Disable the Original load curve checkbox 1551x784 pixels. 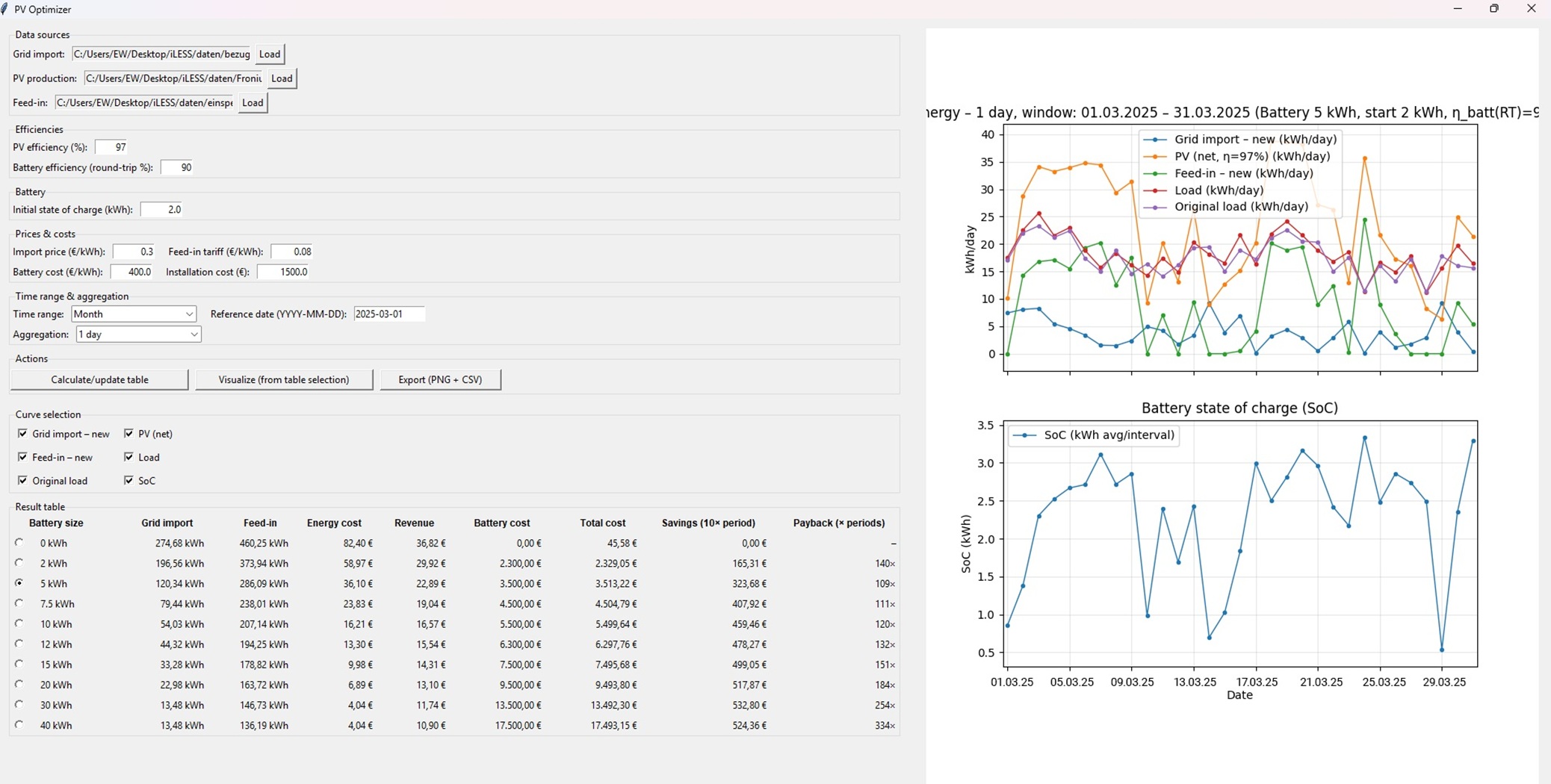point(23,481)
